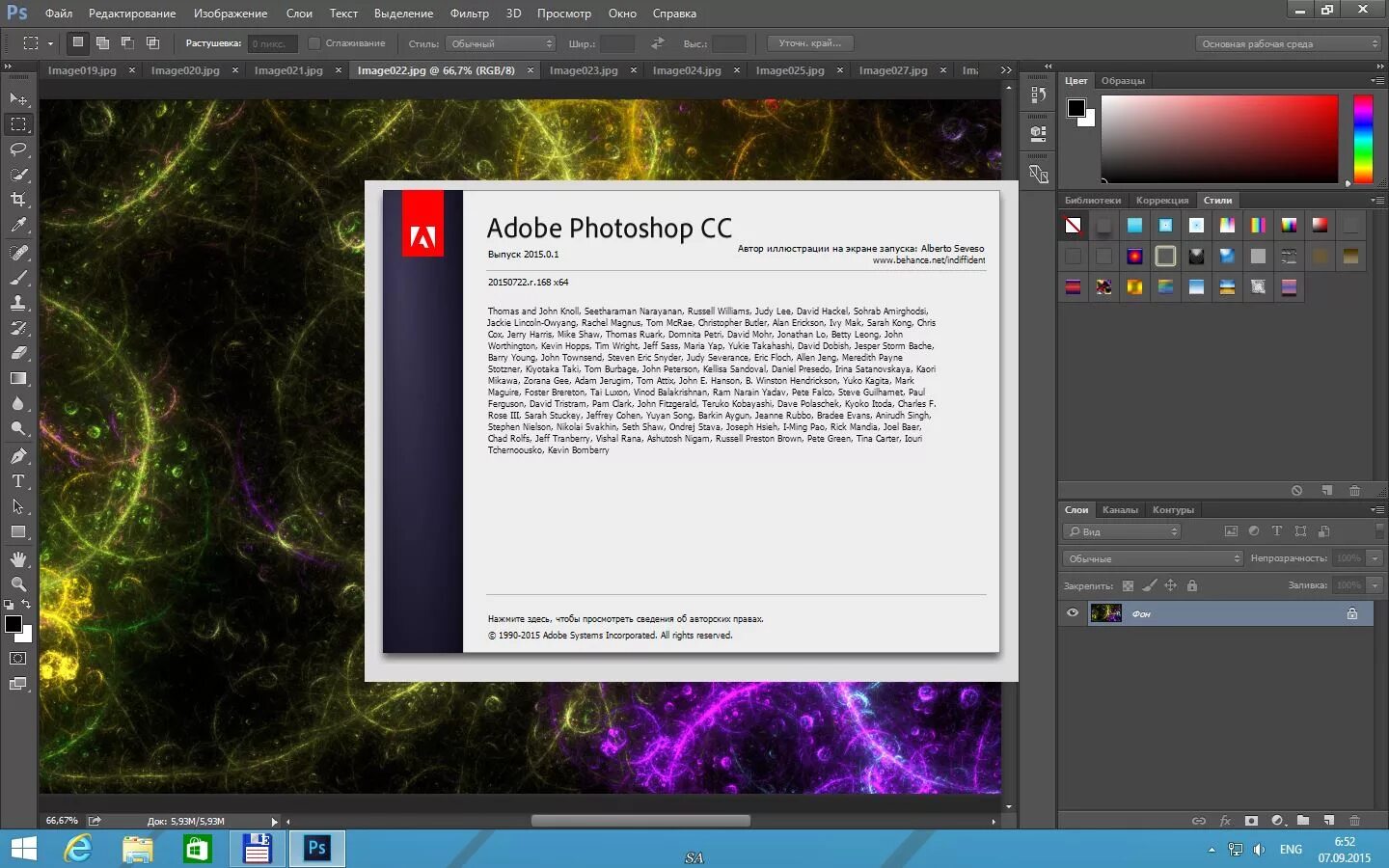1389x868 pixels.
Task: Select the Zoom tool
Action: pos(18,584)
